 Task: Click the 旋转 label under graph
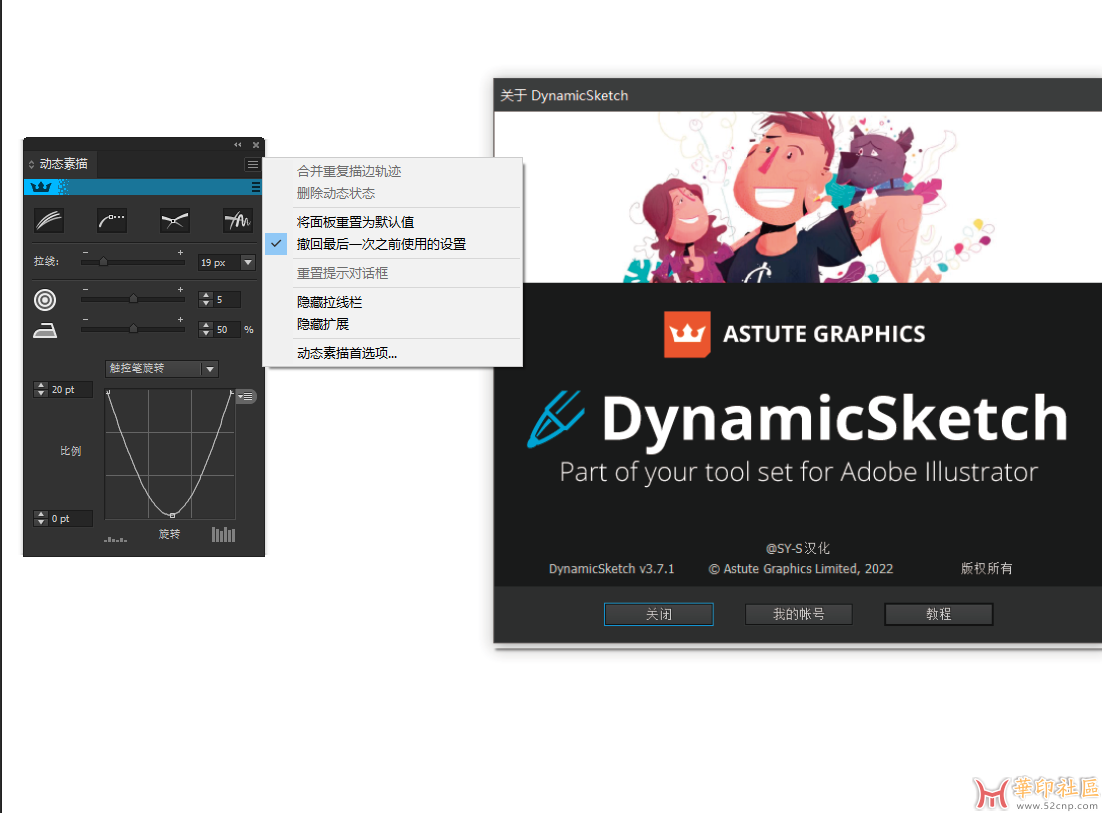(169, 534)
